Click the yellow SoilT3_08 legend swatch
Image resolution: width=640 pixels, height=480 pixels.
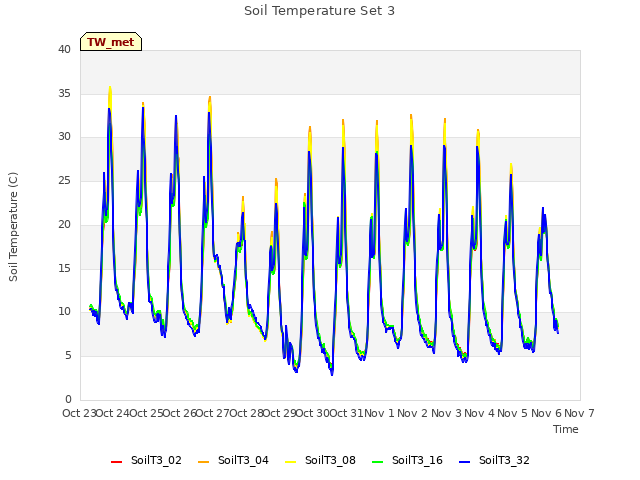[x=290, y=462]
